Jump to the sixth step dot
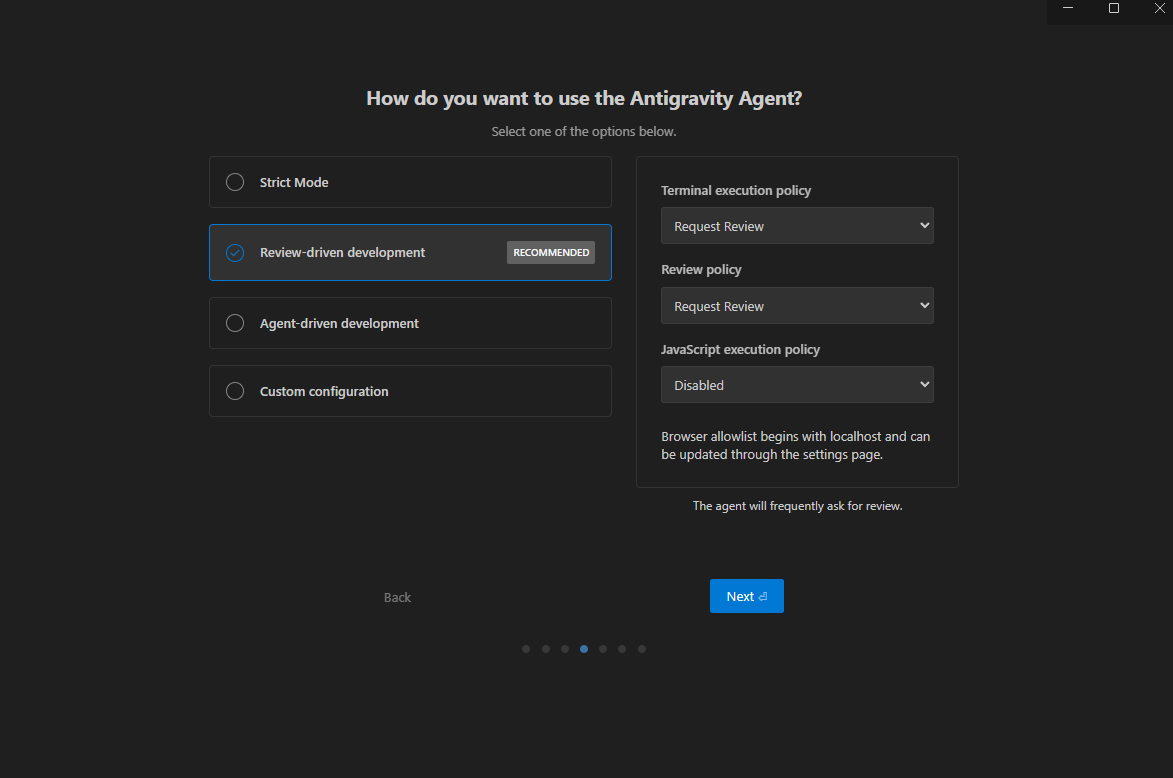Image resolution: width=1173 pixels, height=778 pixels. point(622,649)
